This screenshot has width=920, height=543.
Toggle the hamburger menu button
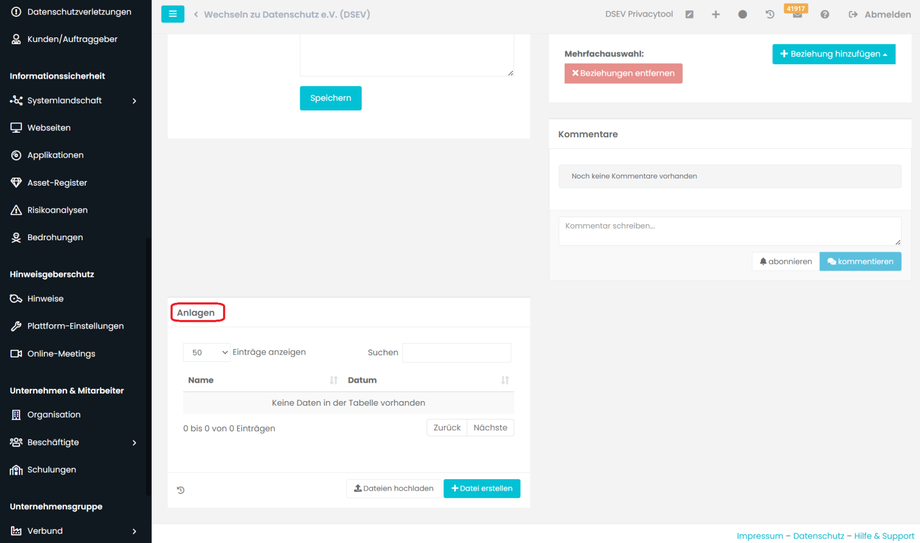point(172,14)
